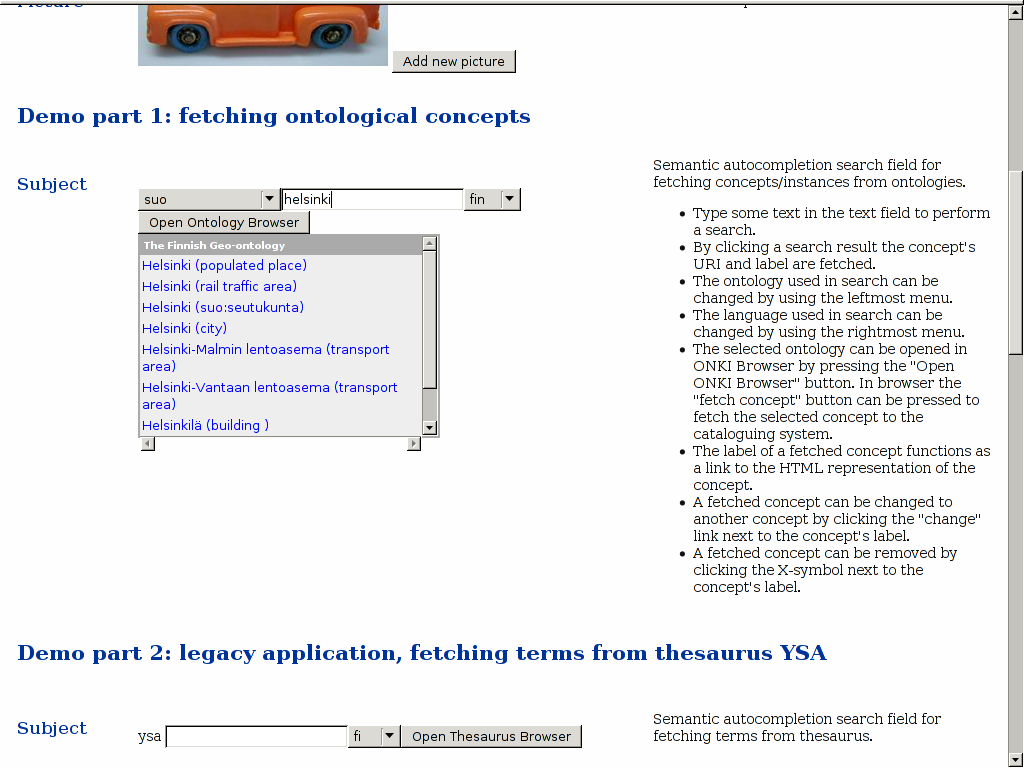Select Helsinki (populated place) result
Screen dimensions: 1024x768
point(224,265)
